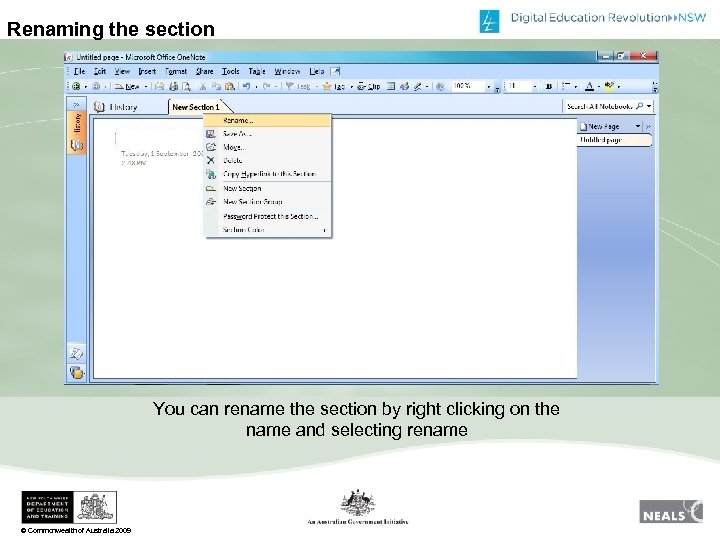The width and height of the screenshot is (720, 540).
Task: Click the Print icon
Action: 174,86
